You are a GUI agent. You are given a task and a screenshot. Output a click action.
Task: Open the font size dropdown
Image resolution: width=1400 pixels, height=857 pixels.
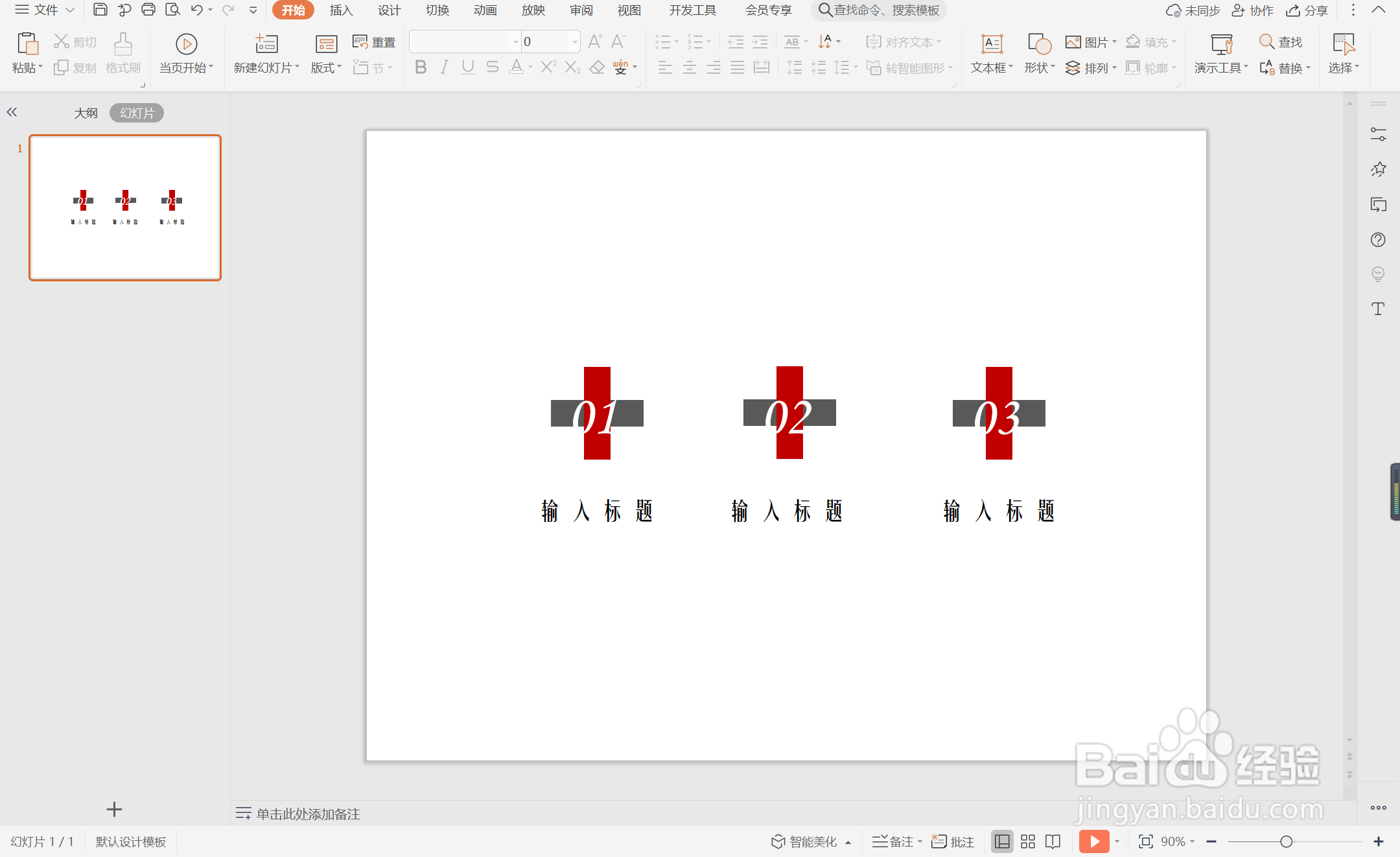(575, 42)
